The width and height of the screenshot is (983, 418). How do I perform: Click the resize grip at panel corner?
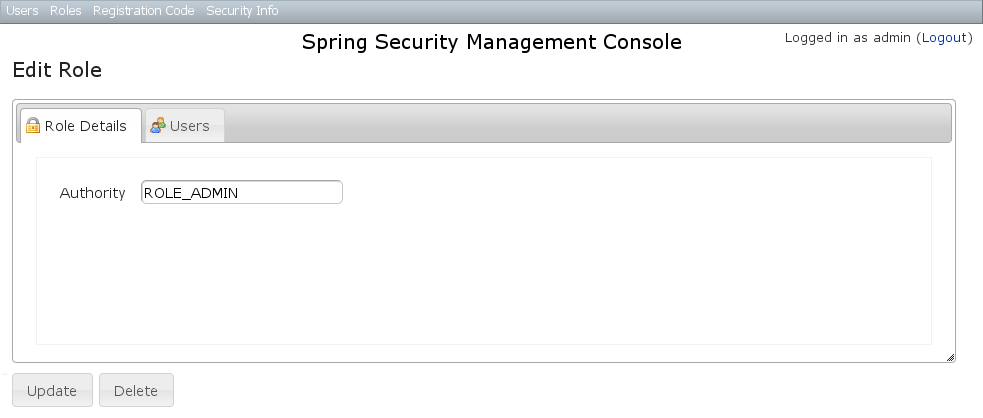(950, 357)
